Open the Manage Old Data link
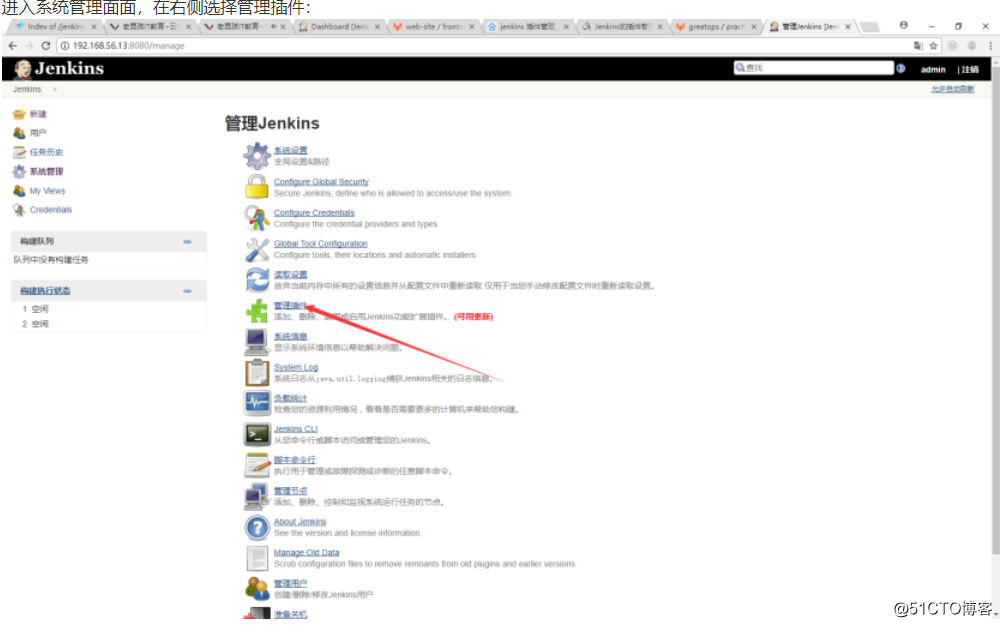This screenshot has height=627, width=1002. [x=306, y=552]
